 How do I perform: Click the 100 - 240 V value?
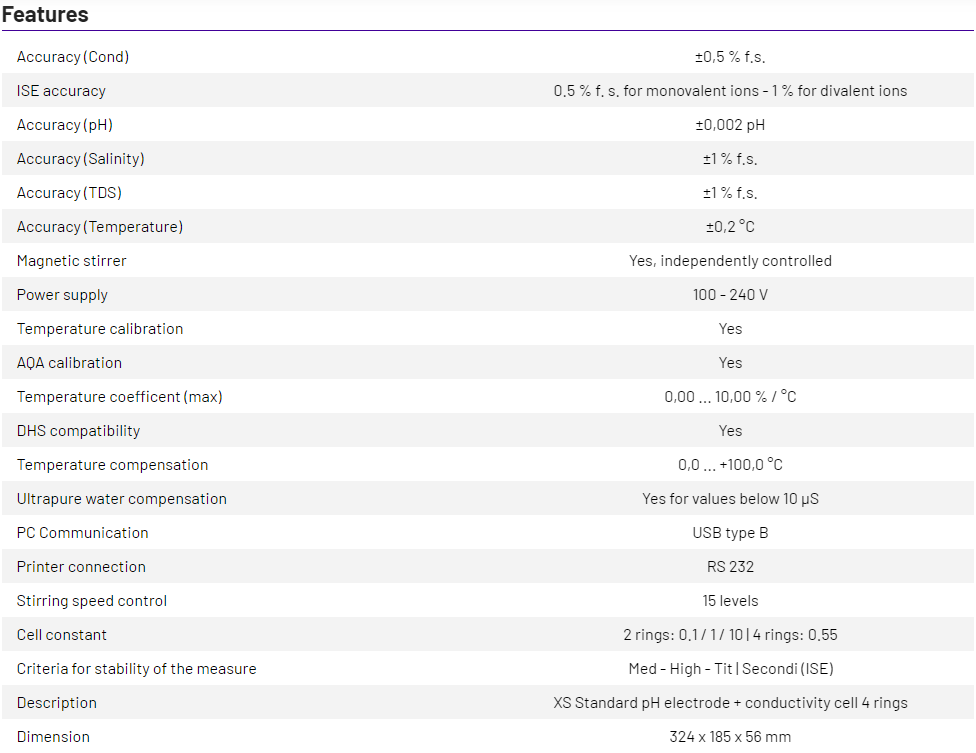coord(730,295)
